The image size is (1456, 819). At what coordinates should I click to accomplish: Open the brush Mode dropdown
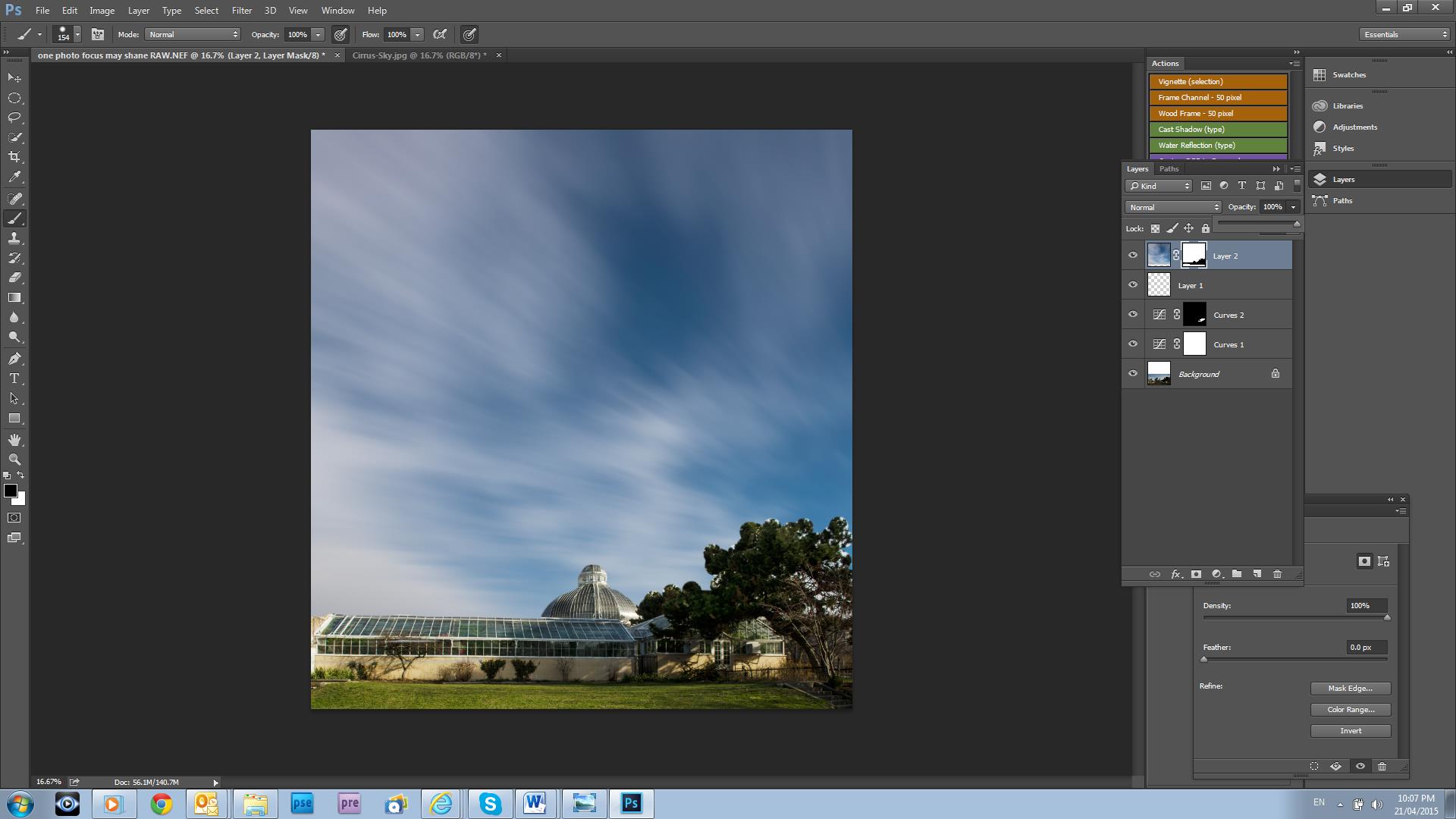[x=193, y=35]
